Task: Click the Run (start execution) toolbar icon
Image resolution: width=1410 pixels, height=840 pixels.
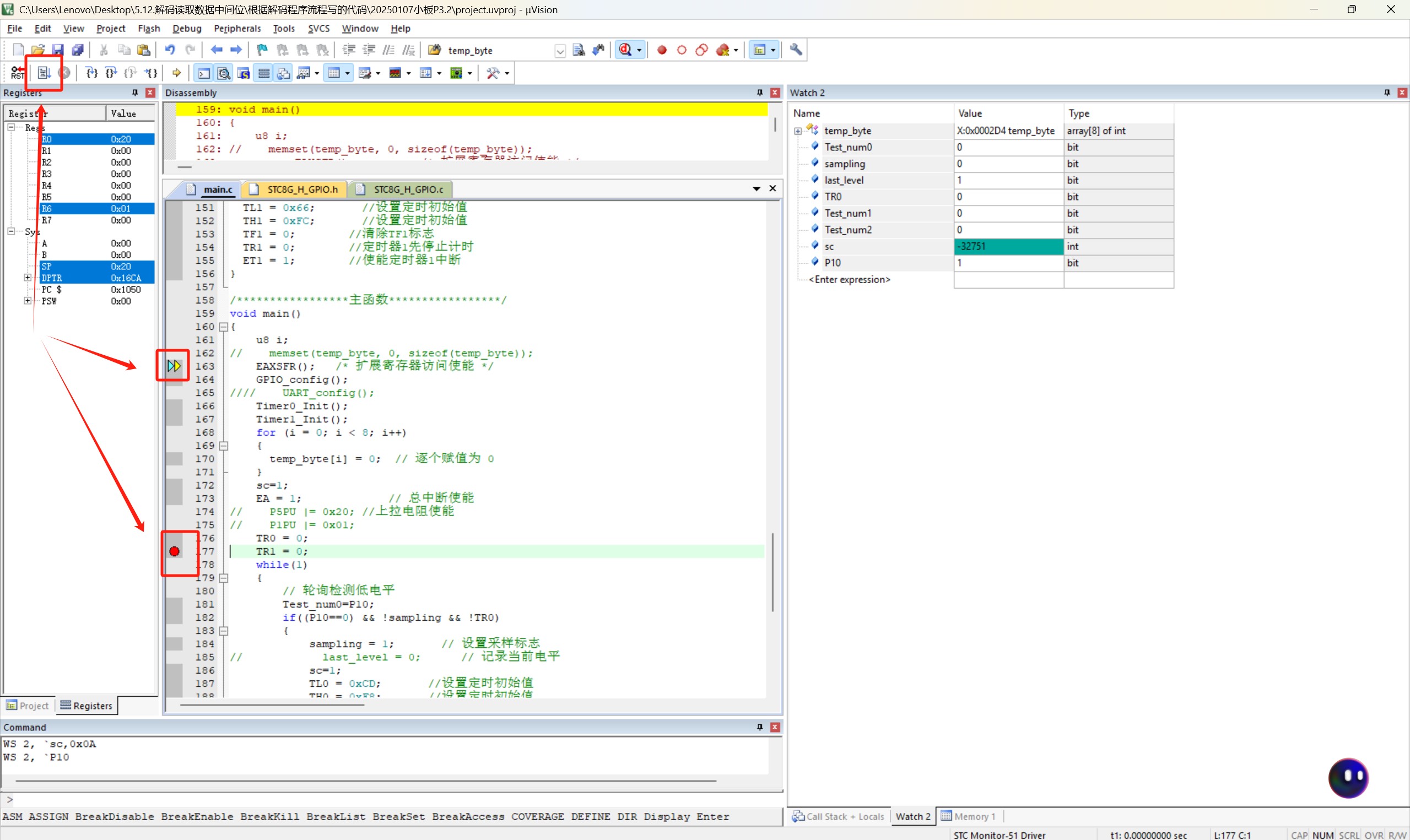Action: (44, 73)
